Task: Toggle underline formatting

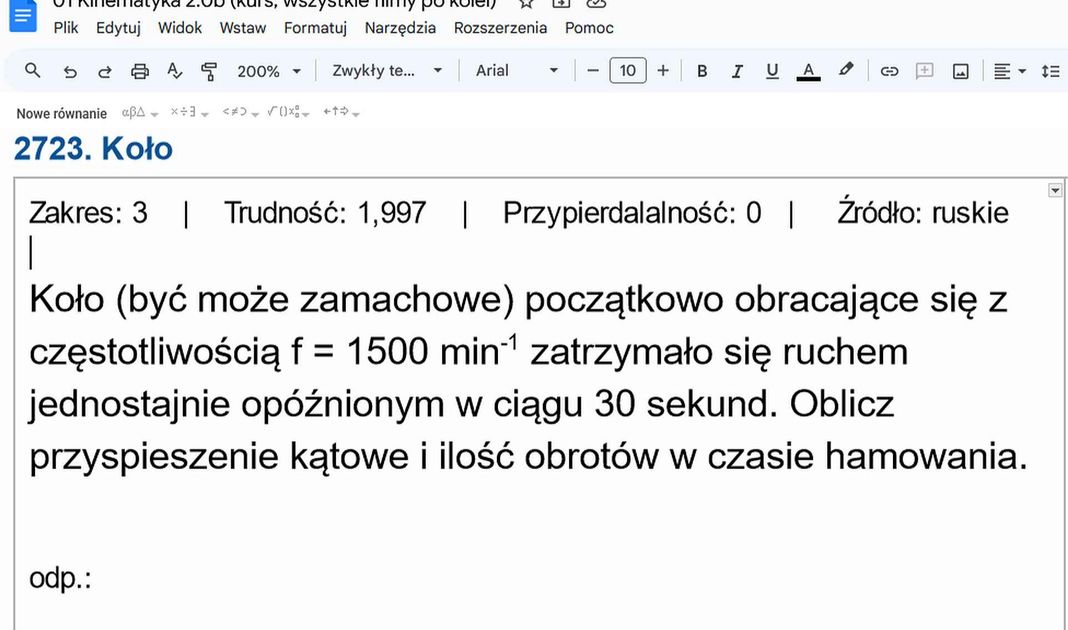Action: click(x=772, y=71)
